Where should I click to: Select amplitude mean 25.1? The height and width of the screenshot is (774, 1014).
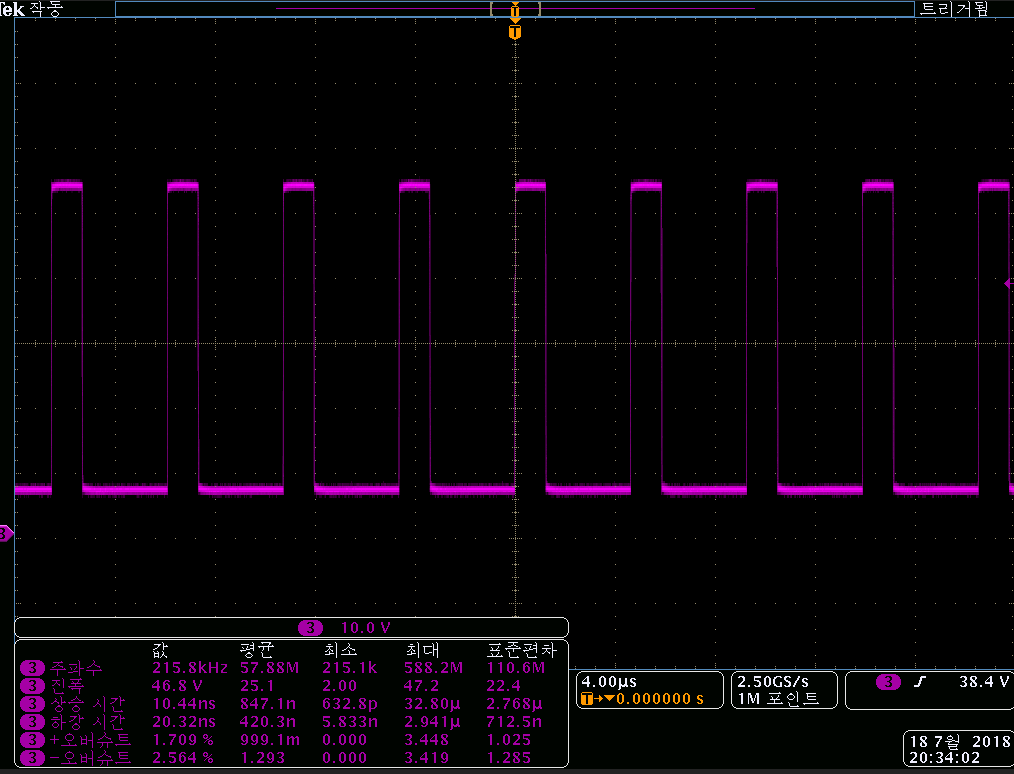click(257, 685)
